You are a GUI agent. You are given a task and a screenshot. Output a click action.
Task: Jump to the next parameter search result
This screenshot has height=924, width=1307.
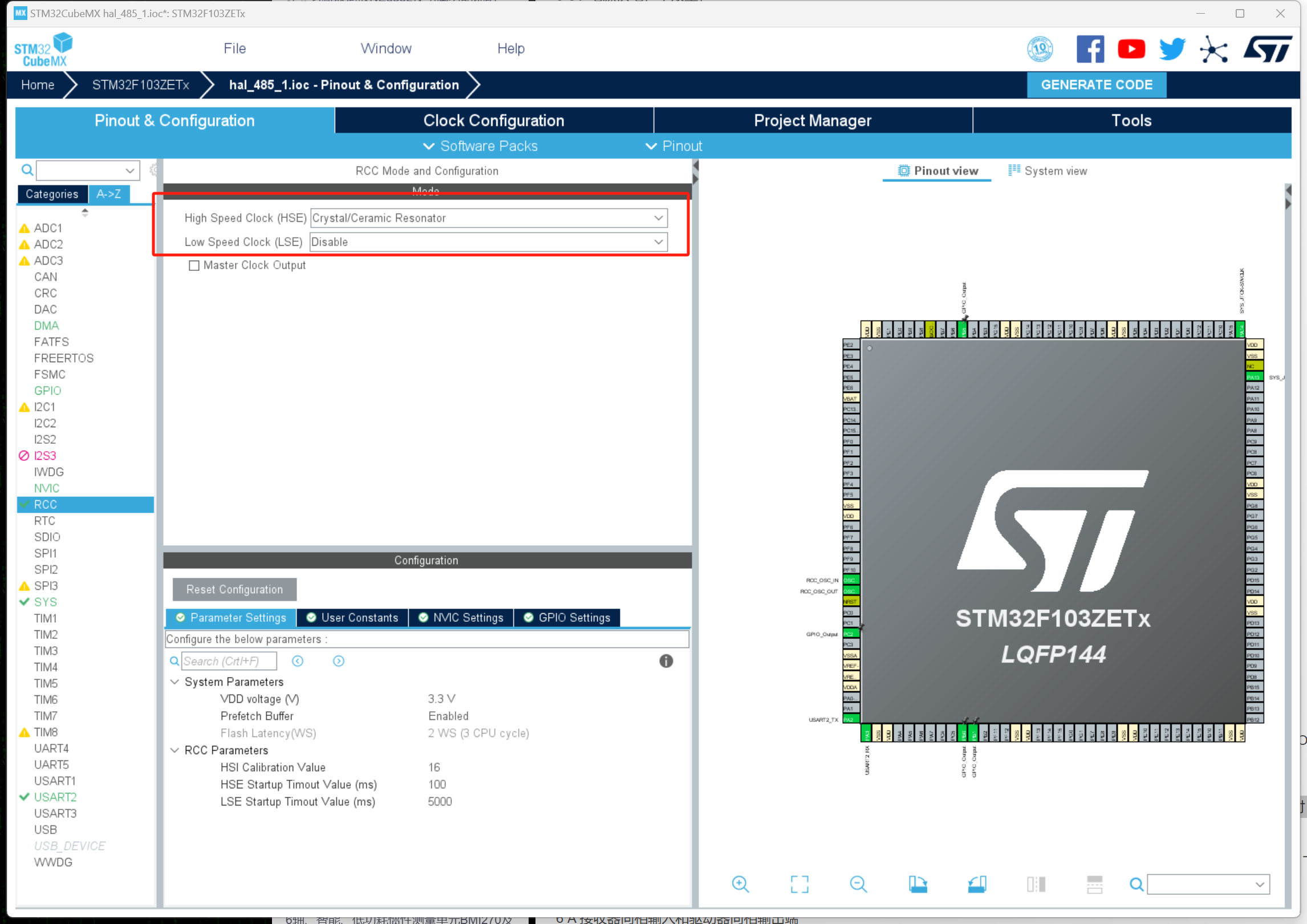pyautogui.click(x=338, y=661)
